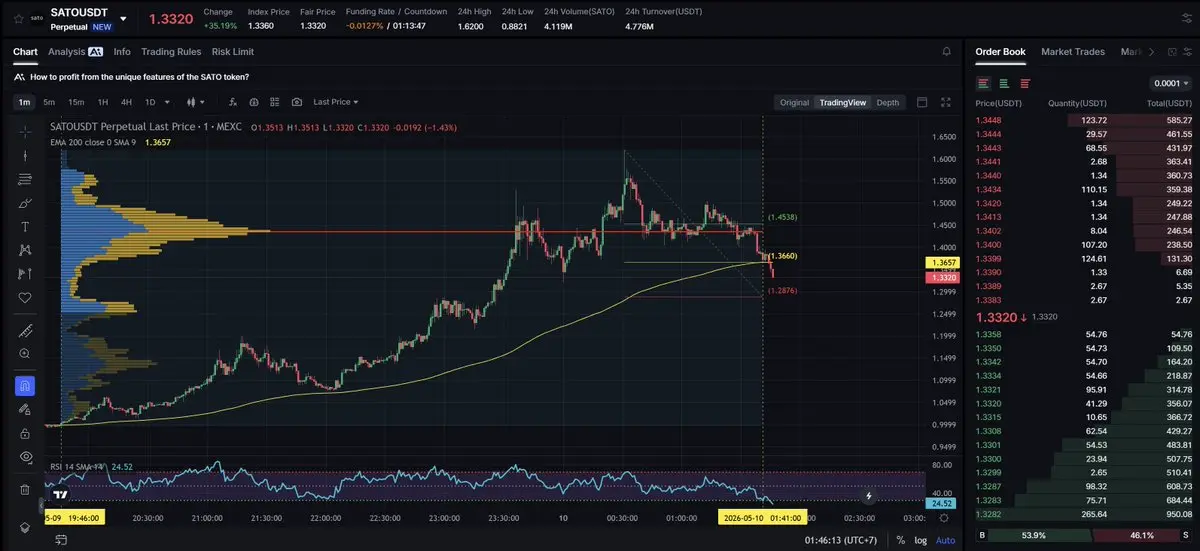Switch chart view to Original
Viewport: 1200px width, 551px height.
794,102
